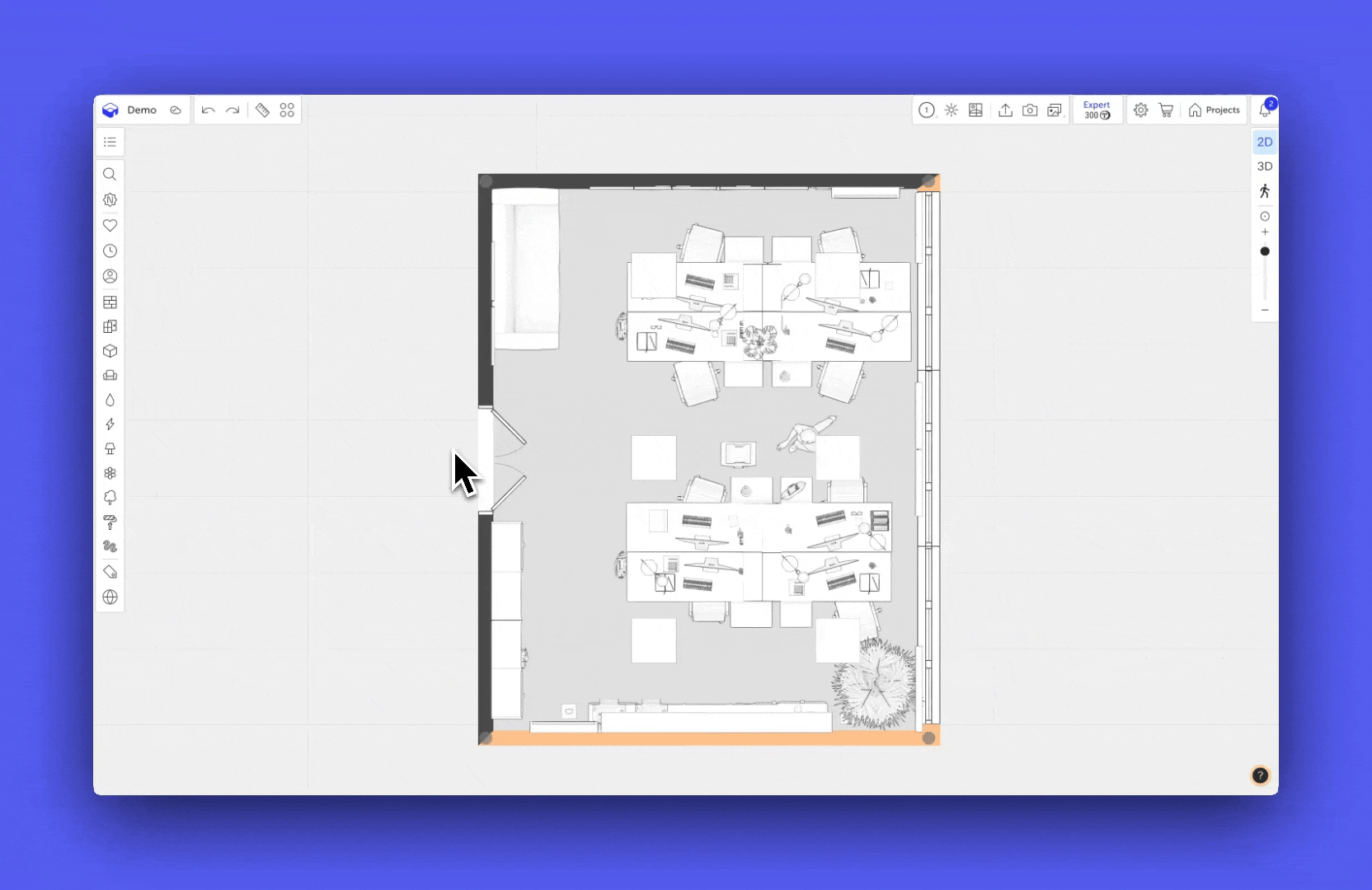
Task: Select the floor plan rooms icon
Action: 110,326
